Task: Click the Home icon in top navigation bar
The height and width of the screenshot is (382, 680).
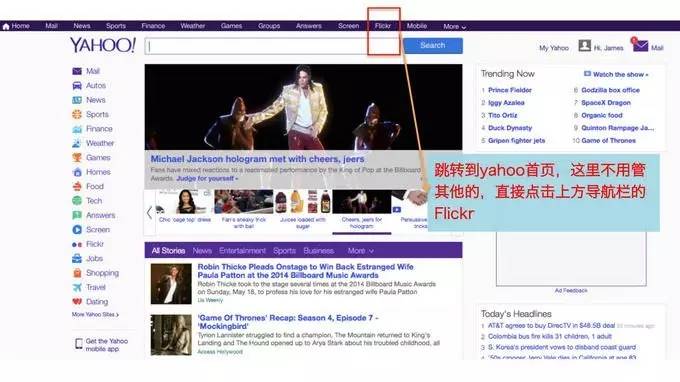Action: coord(6,26)
